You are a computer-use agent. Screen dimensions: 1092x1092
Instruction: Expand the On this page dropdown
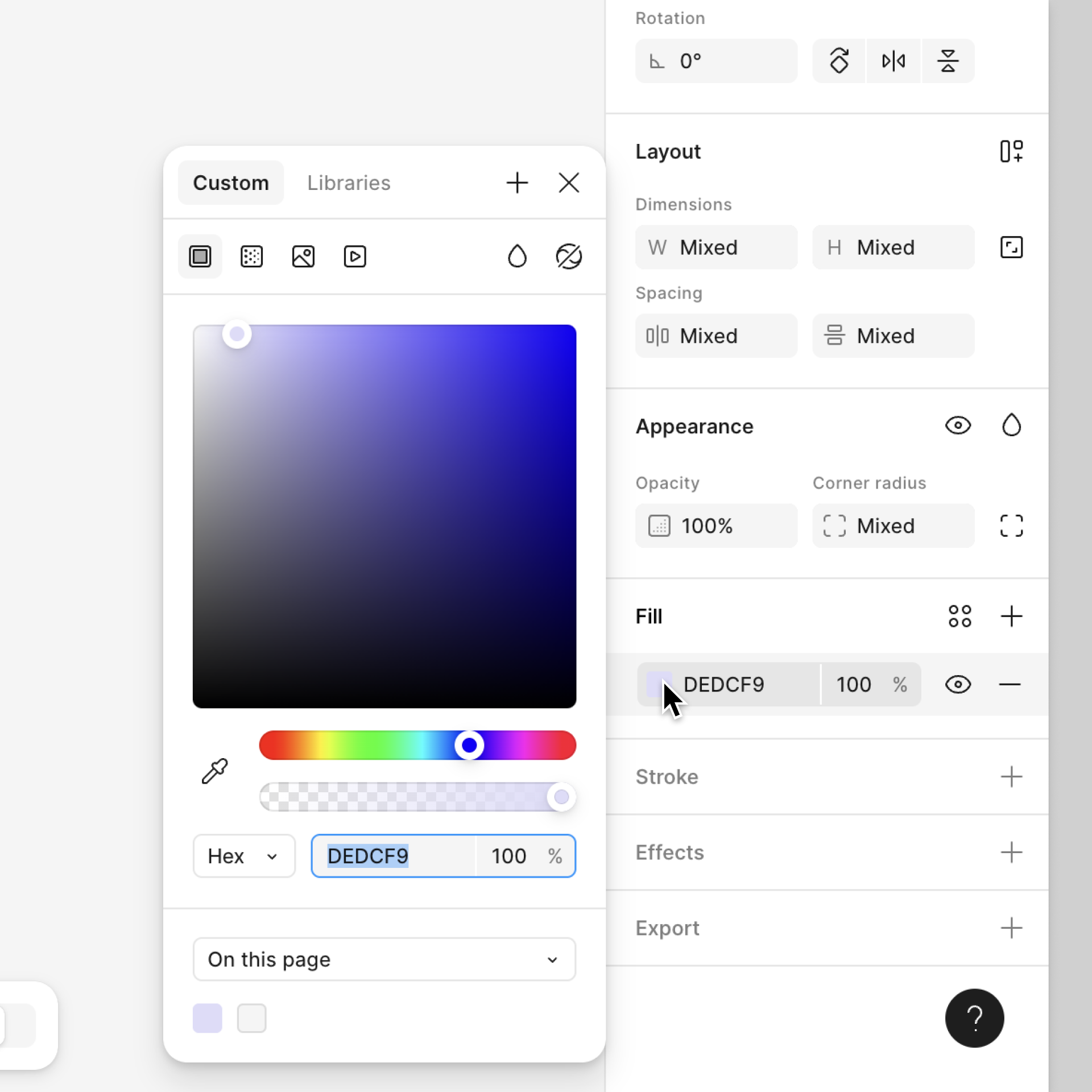(x=384, y=959)
